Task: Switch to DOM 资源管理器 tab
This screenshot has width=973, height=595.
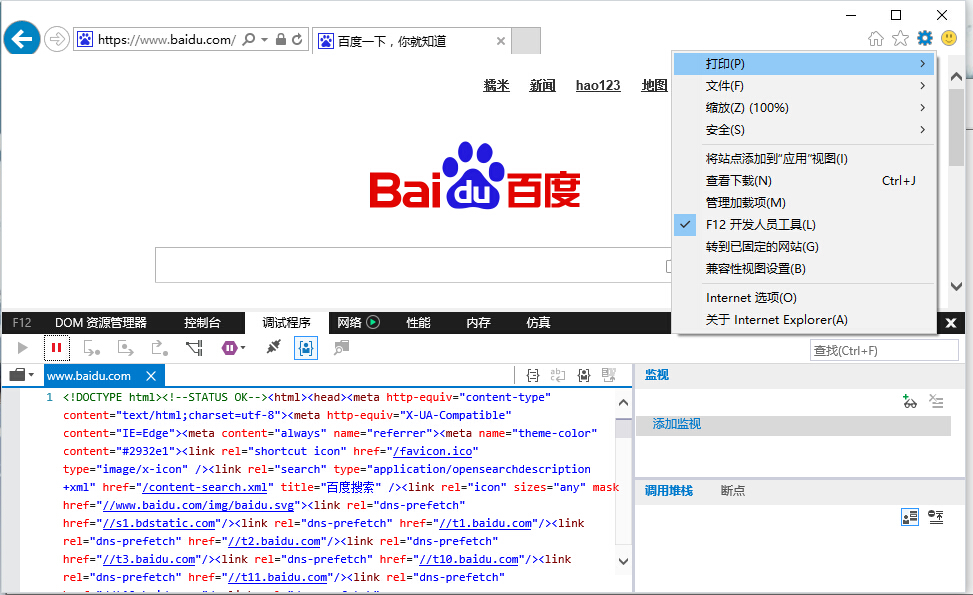Action: click(x=101, y=323)
